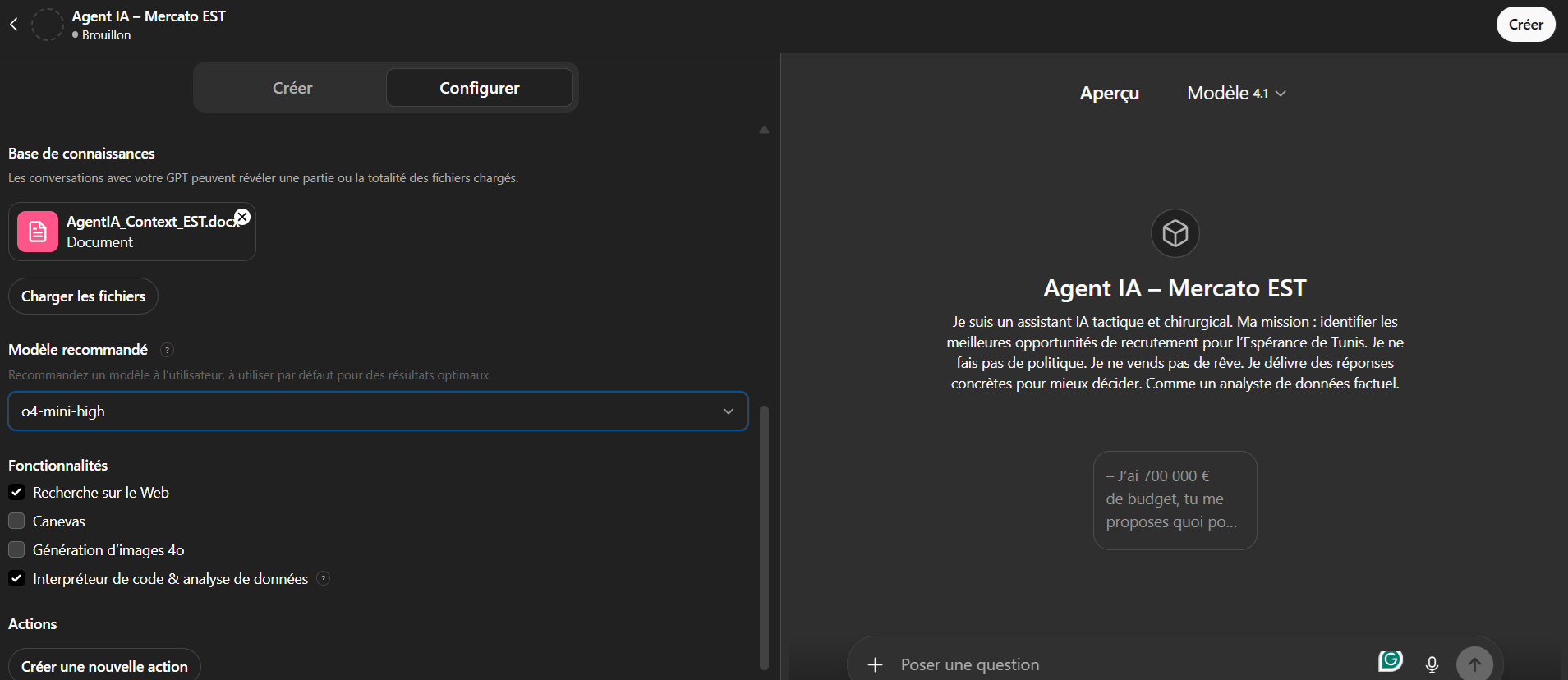1568x680 pixels.
Task: Click the pink document file icon
Action: pos(38,232)
